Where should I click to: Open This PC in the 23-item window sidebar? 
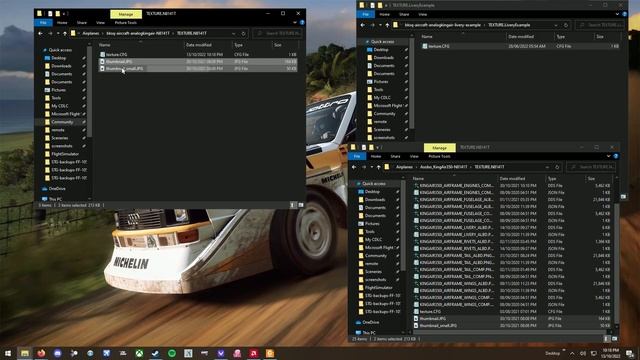coord(369,333)
